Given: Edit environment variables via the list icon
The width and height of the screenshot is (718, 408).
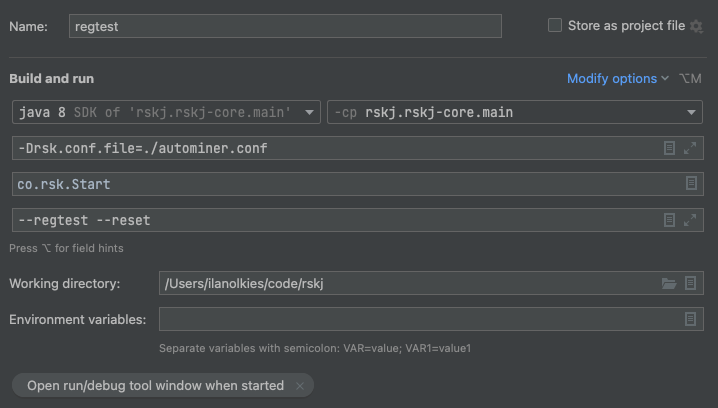Looking at the screenshot, I should tap(690, 319).
